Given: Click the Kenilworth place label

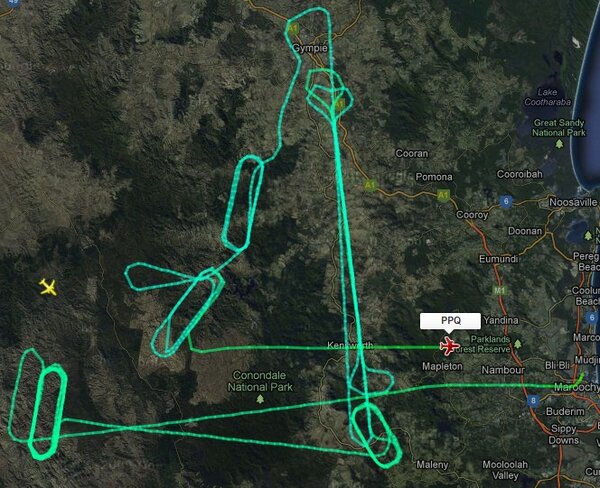Looking at the screenshot, I should pyautogui.click(x=350, y=345).
